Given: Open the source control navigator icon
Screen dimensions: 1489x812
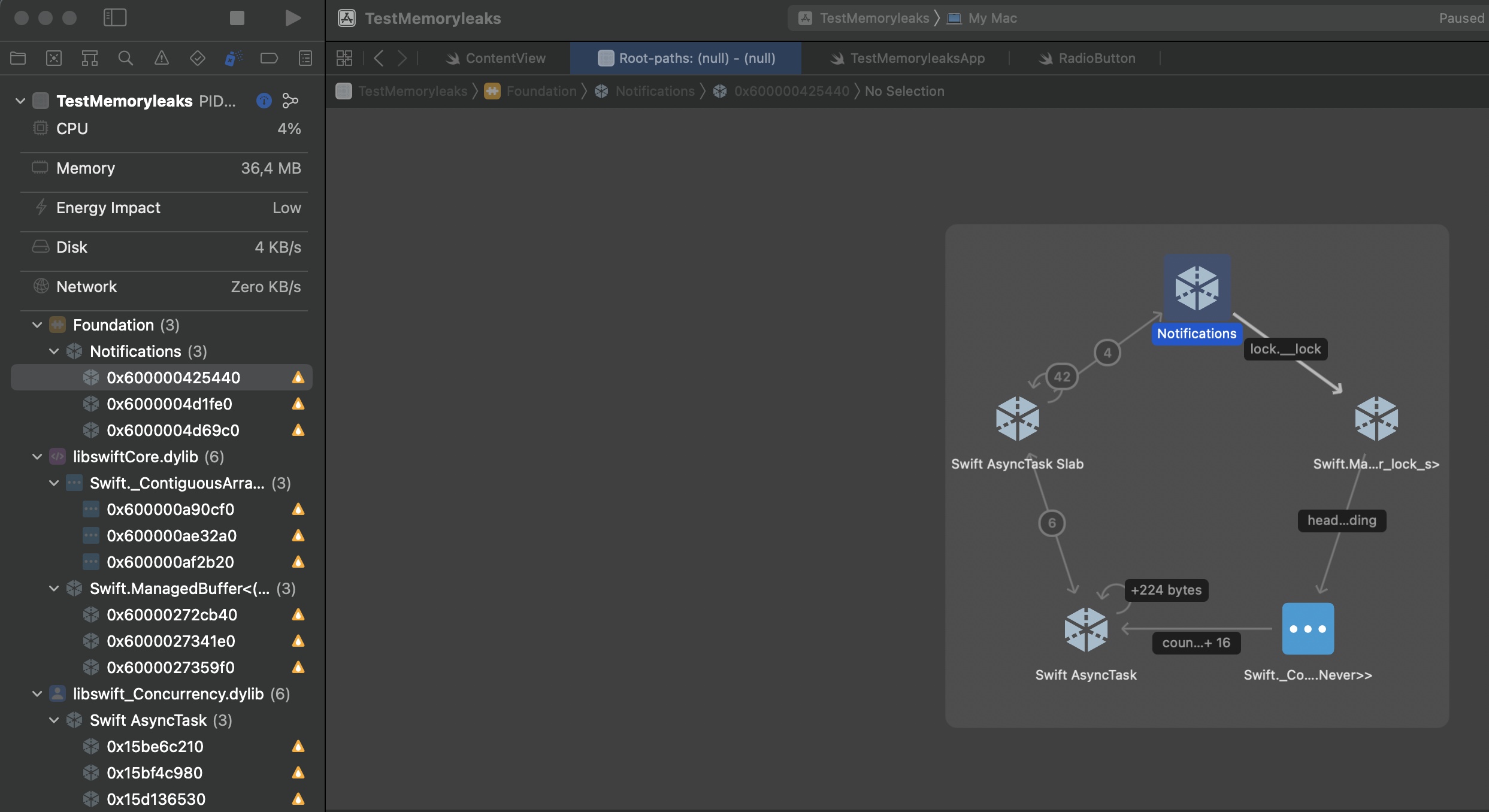Looking at the screenshot, I should 54,58.
